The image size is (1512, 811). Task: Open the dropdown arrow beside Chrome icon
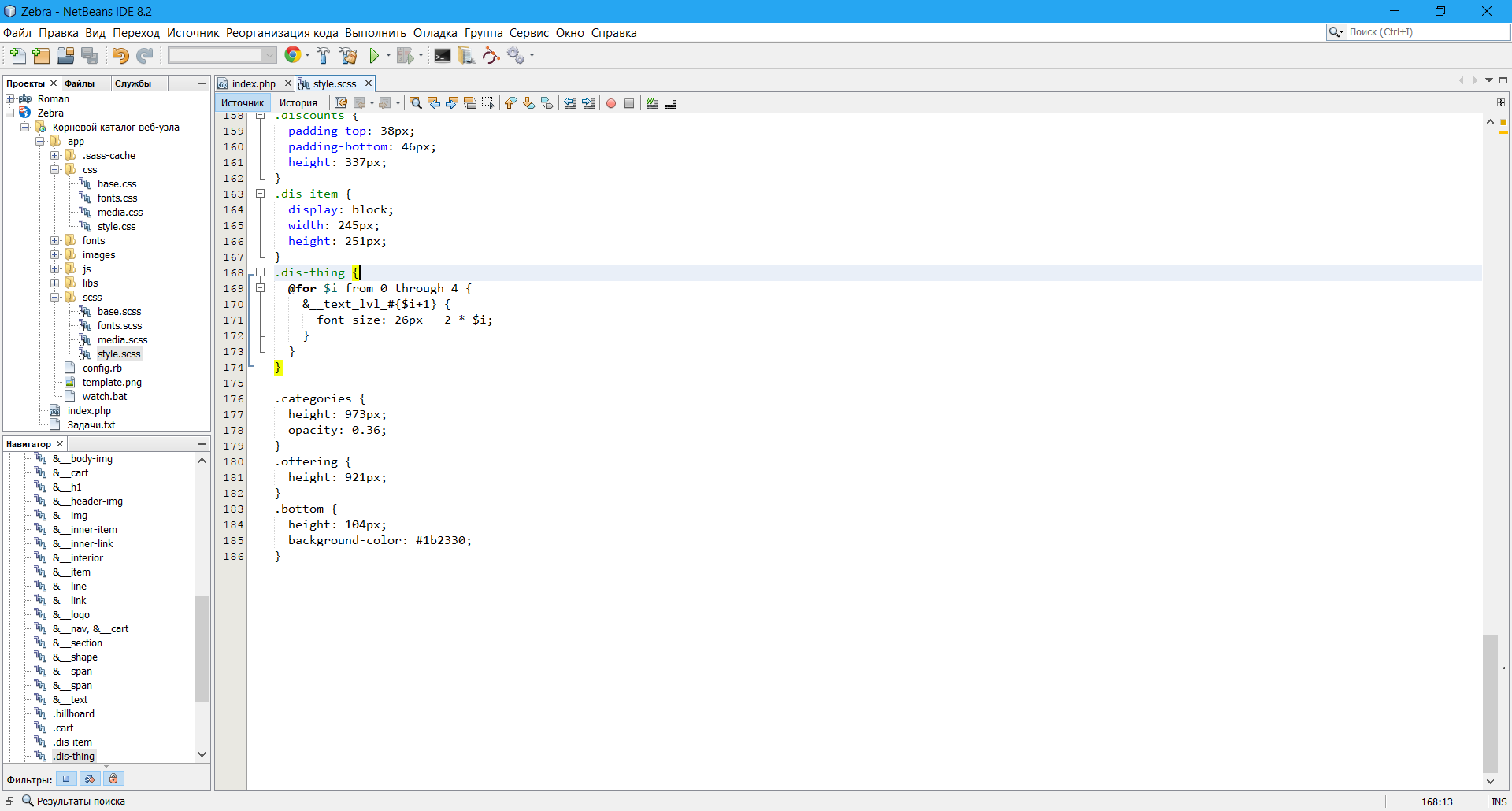tap(307, 55)
